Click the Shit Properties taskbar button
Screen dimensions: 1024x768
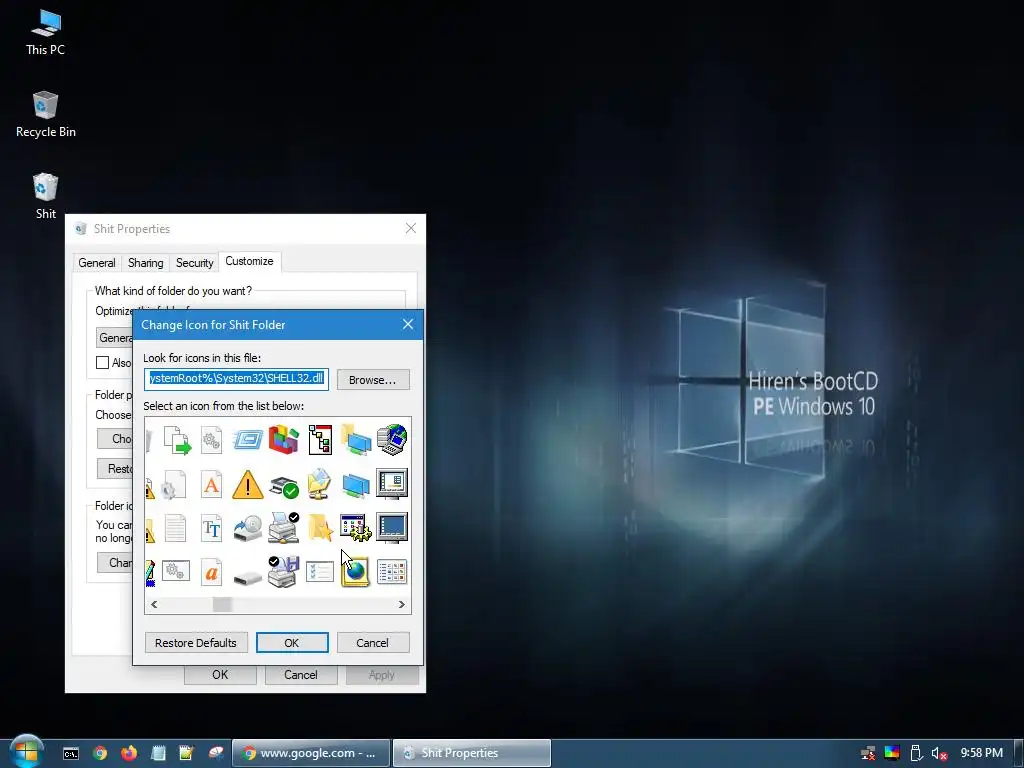pyautogui.click(x=472, y=753)
